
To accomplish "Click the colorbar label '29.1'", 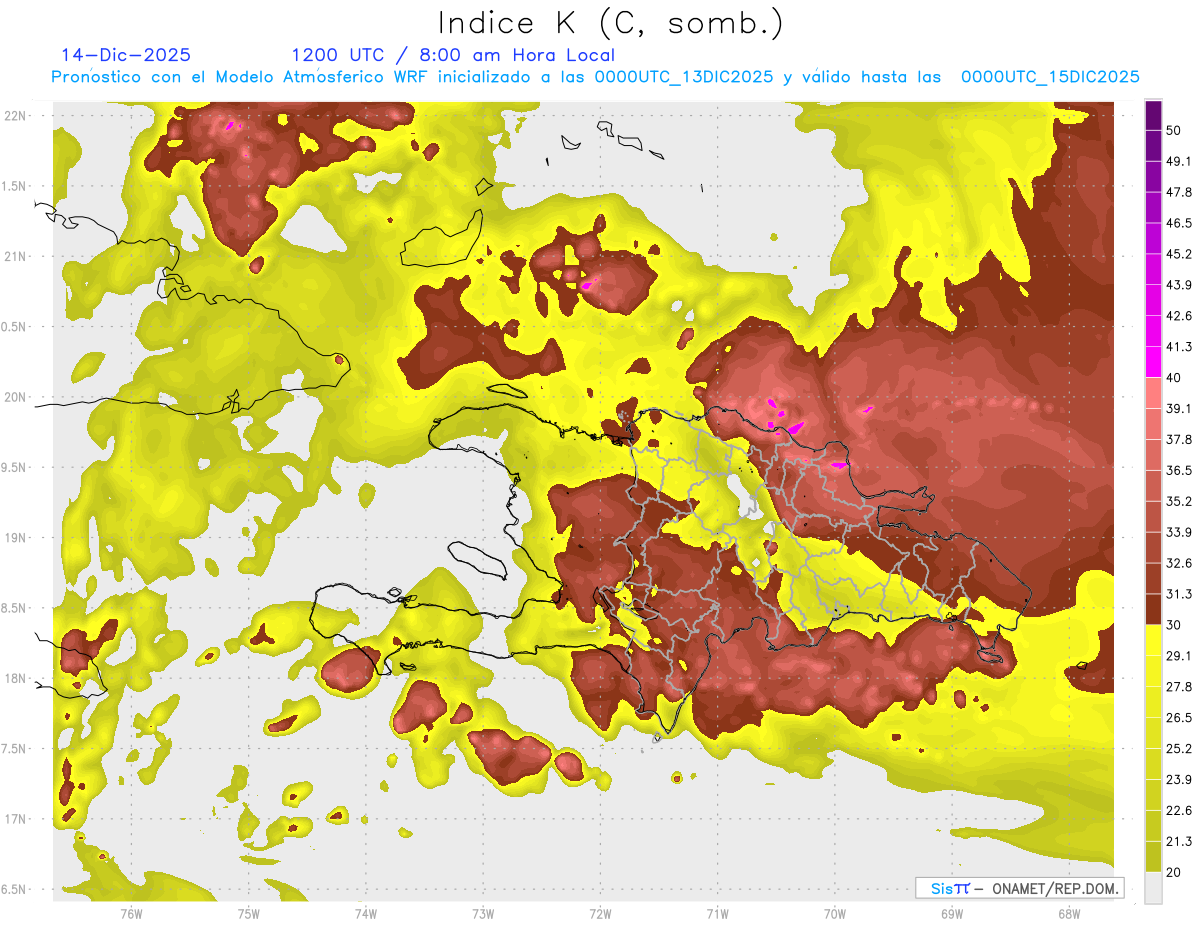I will pos(1179,656).
